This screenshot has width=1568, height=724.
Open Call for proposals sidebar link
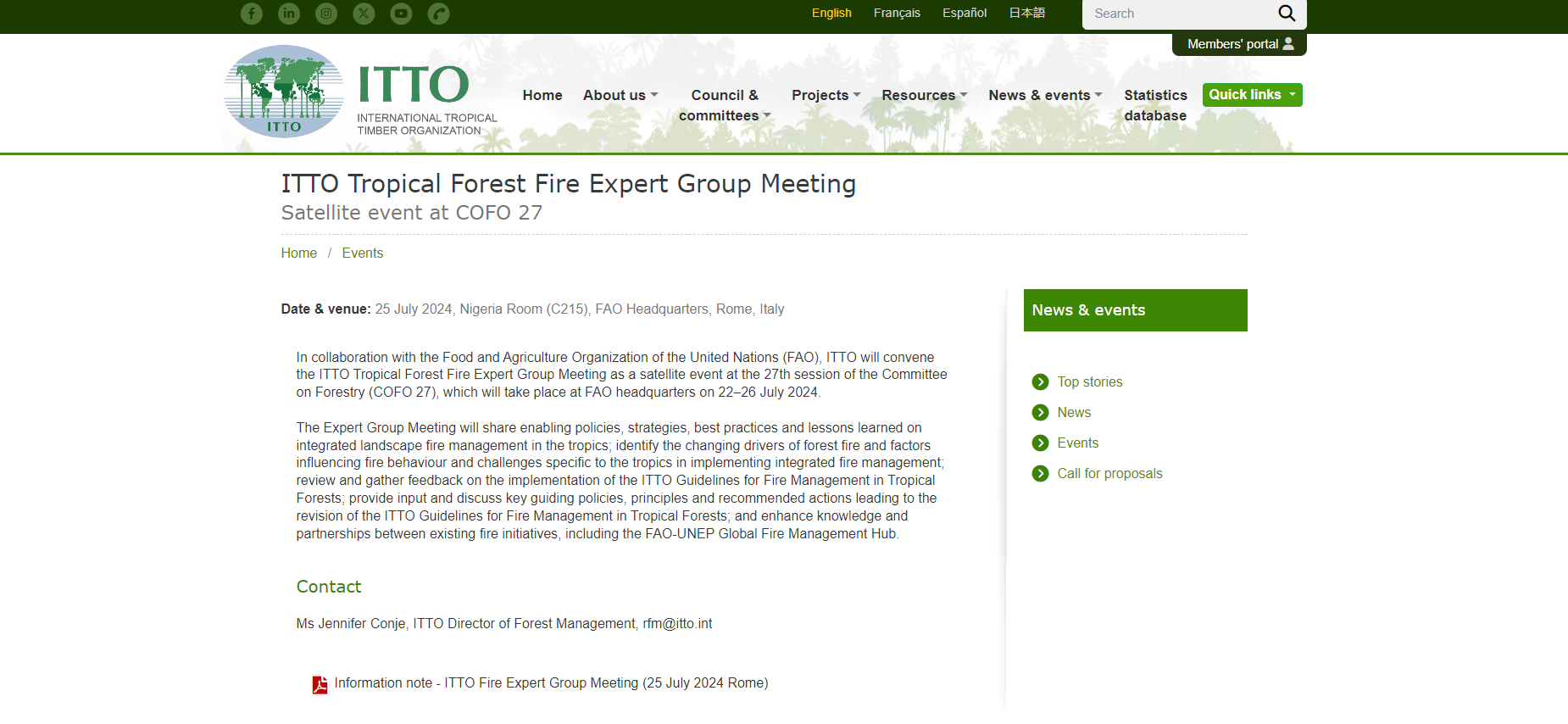tap(1109, 473)
